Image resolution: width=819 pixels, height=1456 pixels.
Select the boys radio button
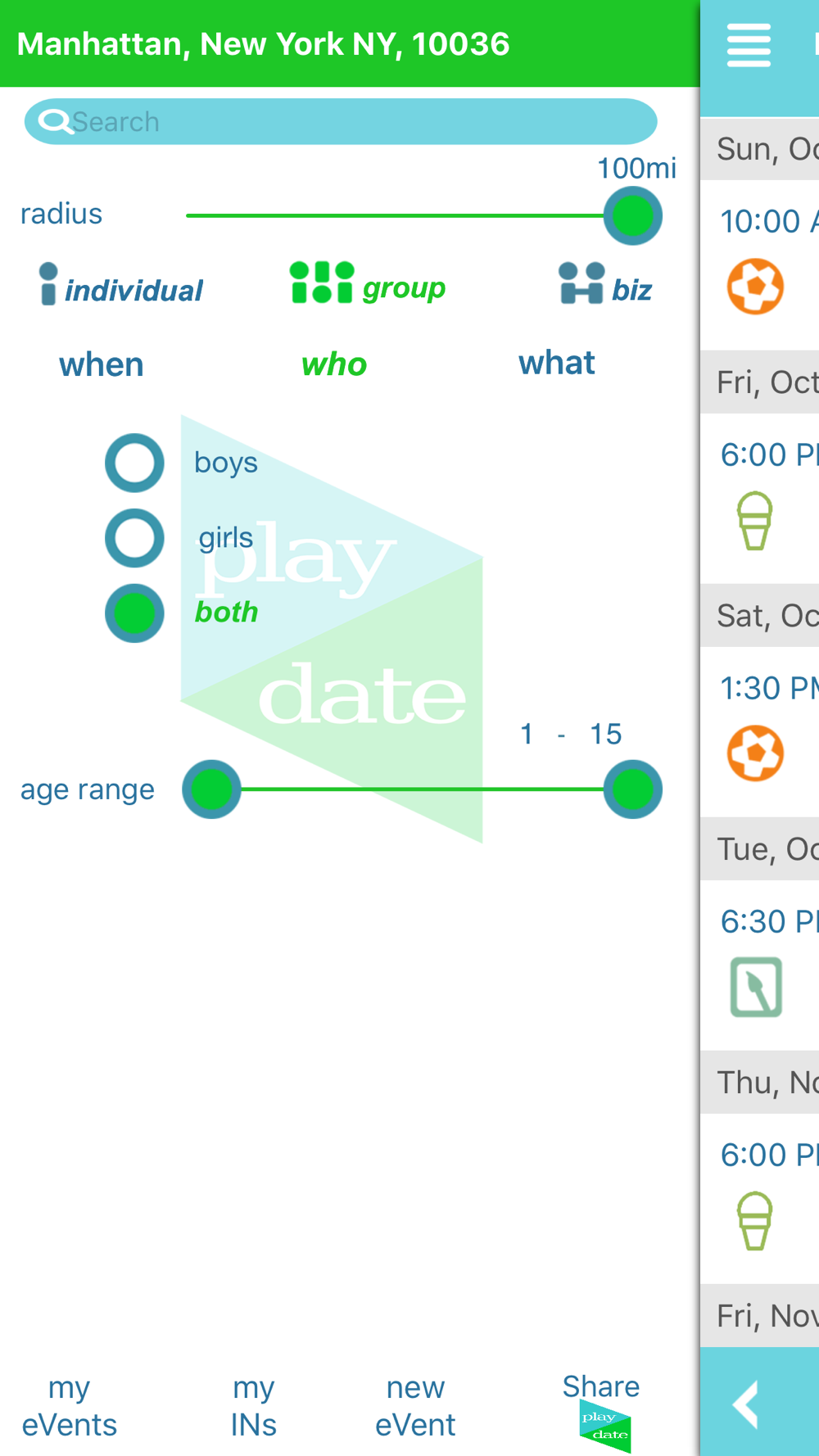tap(134, 463)
